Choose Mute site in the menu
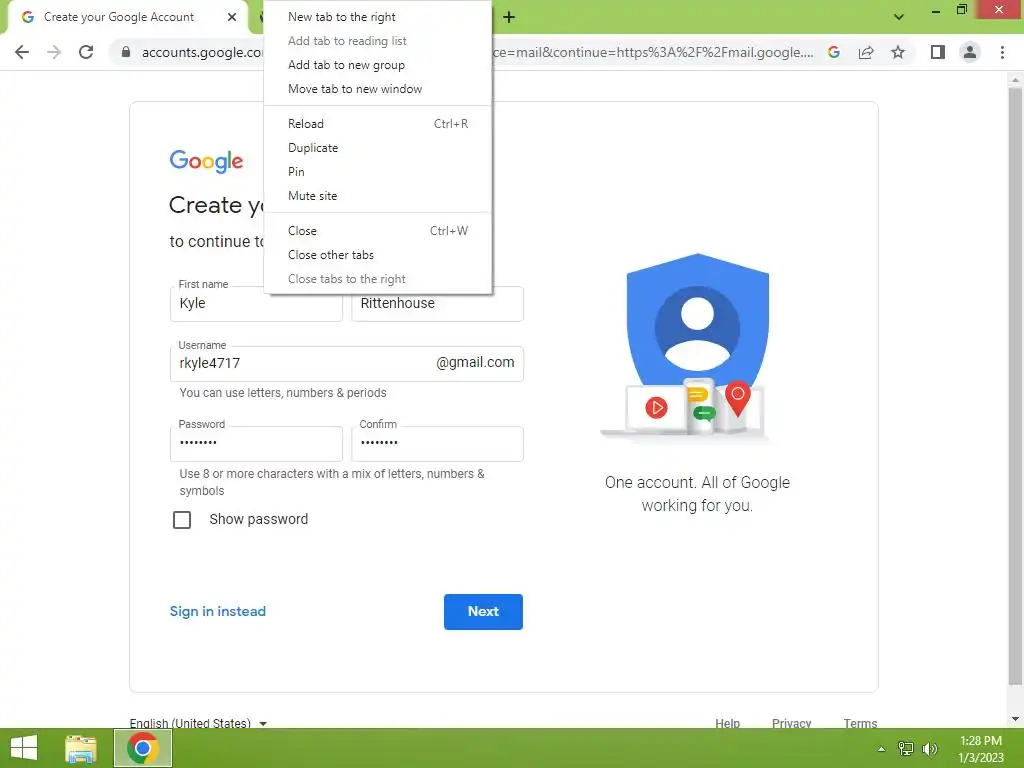 tap(377, 196)
